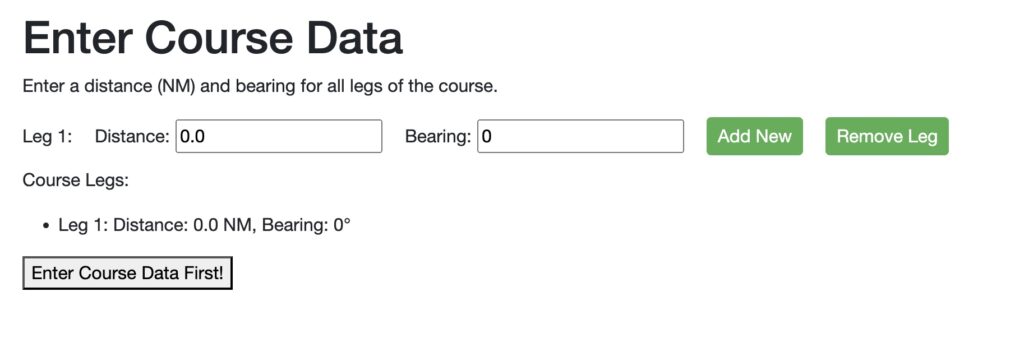Click the Course Legs: section label
Screen dimensions: 1024x361
coord(76,180)
